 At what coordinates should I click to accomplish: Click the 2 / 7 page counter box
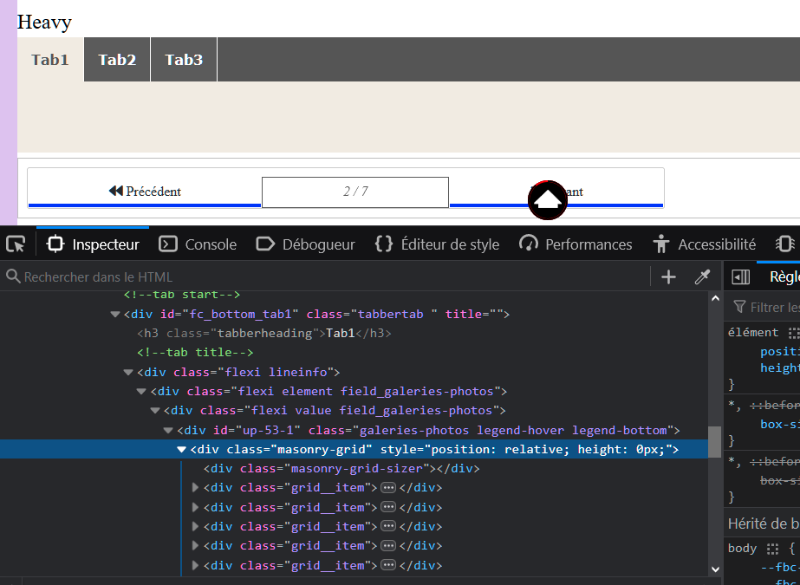355,192
